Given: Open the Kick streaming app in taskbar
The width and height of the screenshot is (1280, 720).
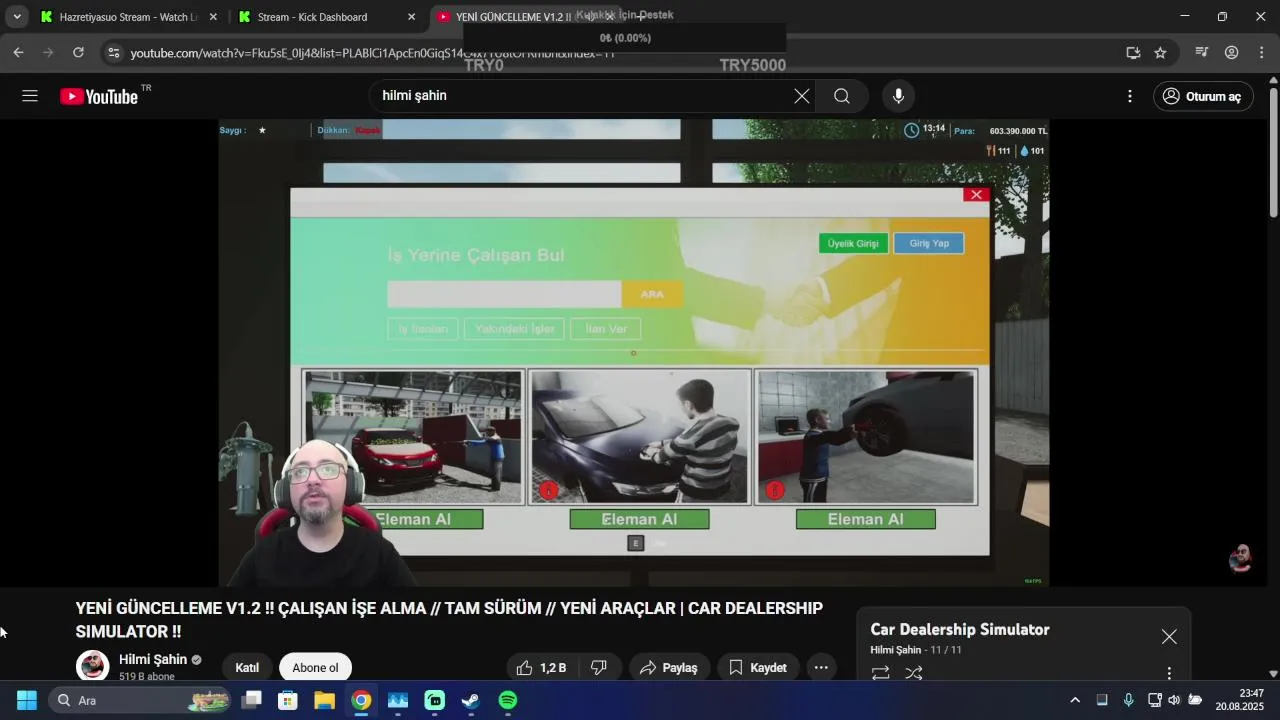Looking at the screenshot, I should (x=435, y=700).
